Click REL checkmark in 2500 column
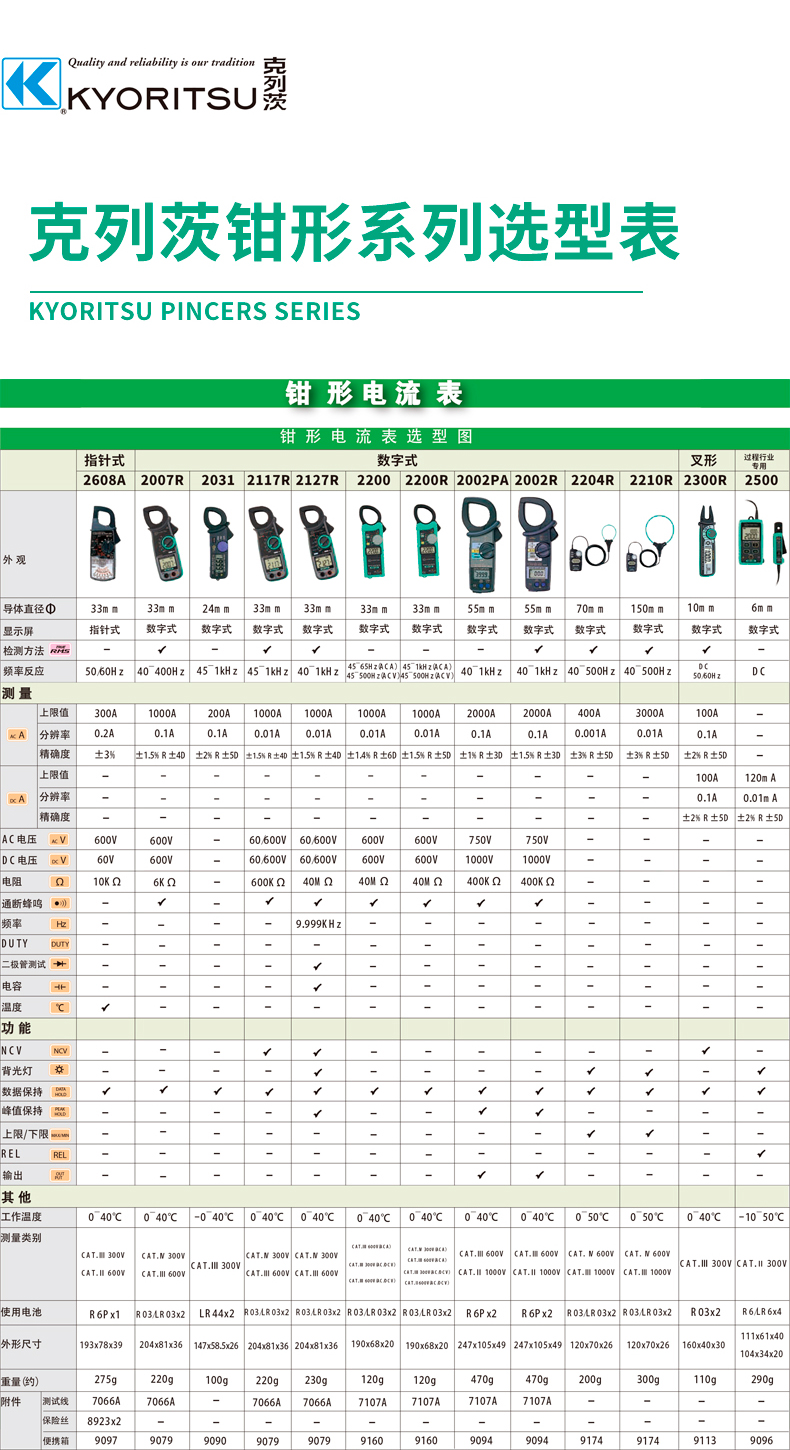 (x=762, y=1154)
